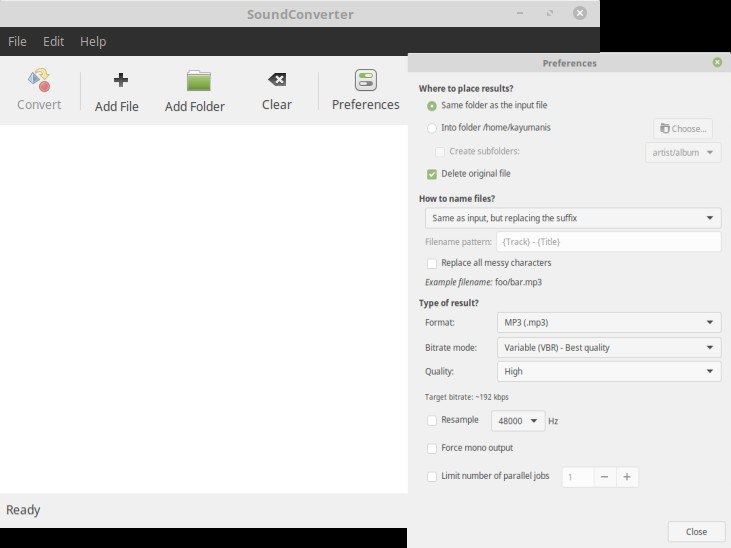Expand the Format MP3 dropdown

tap(609, 322)
